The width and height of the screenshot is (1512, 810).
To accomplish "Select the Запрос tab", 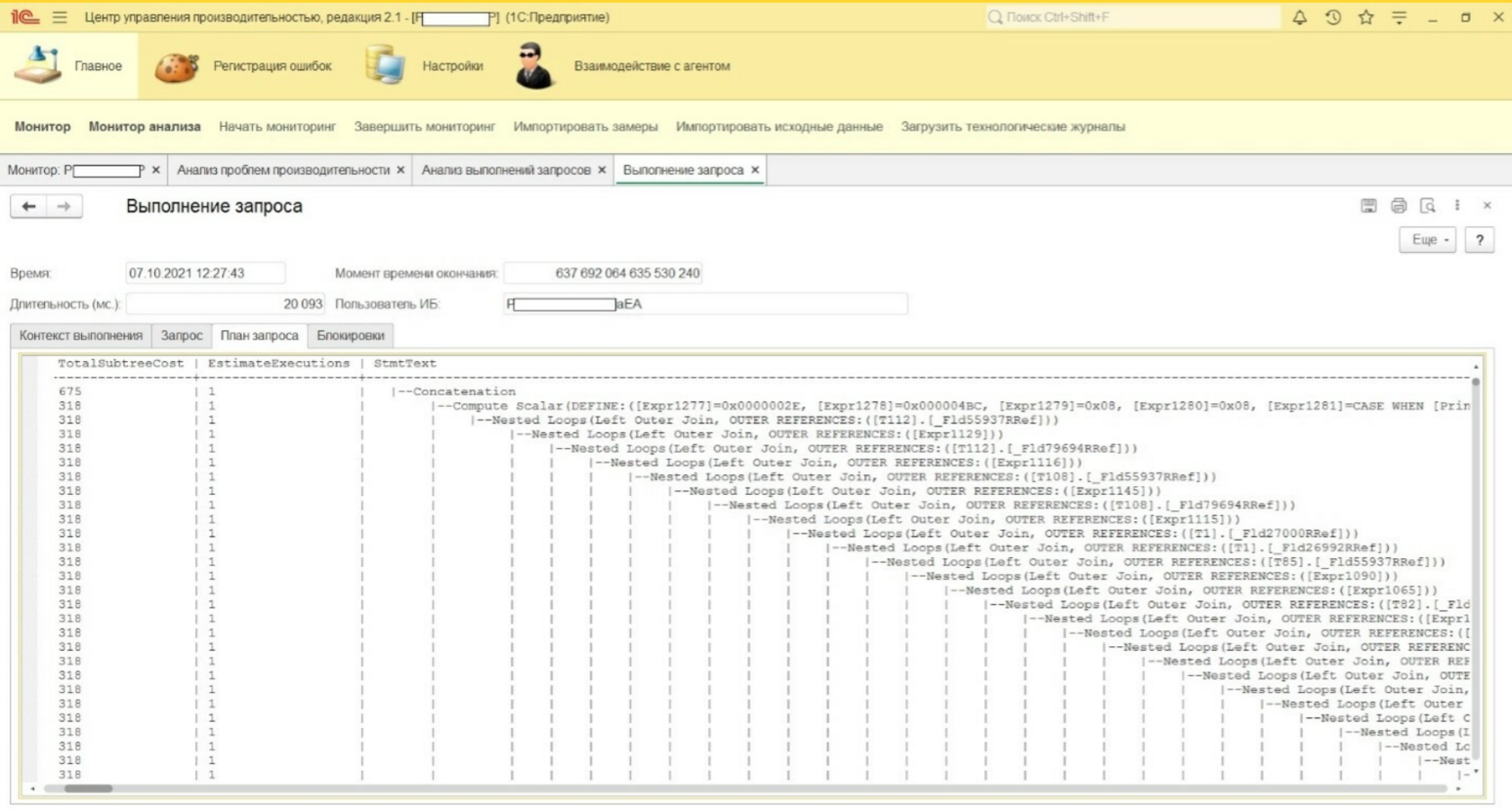I will click(x=182, y=336).
